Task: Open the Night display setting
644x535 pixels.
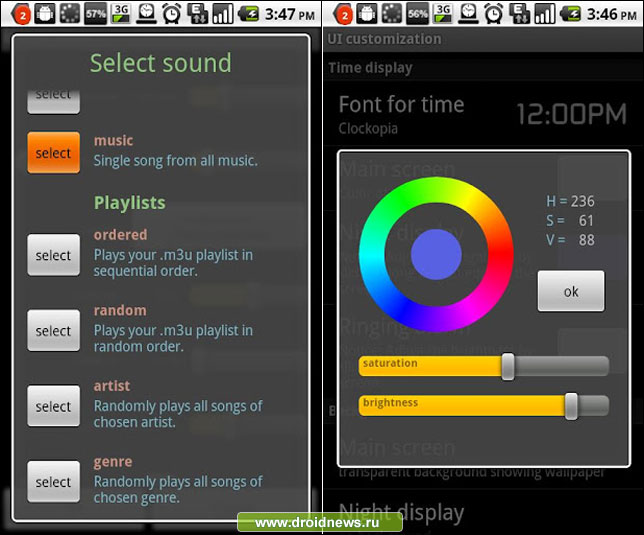Action: tap(483, 512)
